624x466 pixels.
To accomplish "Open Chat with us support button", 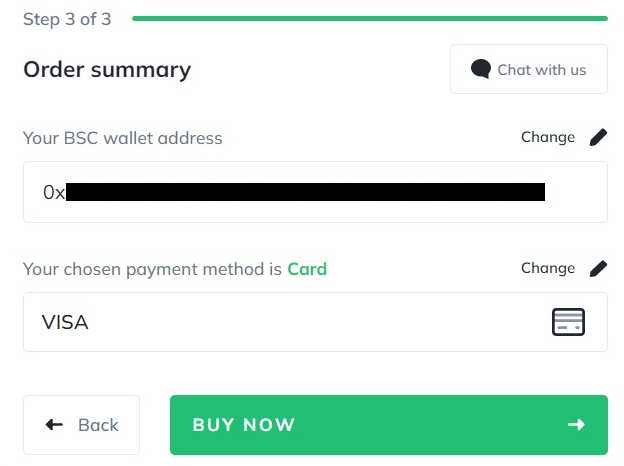I will click(529, 69).
